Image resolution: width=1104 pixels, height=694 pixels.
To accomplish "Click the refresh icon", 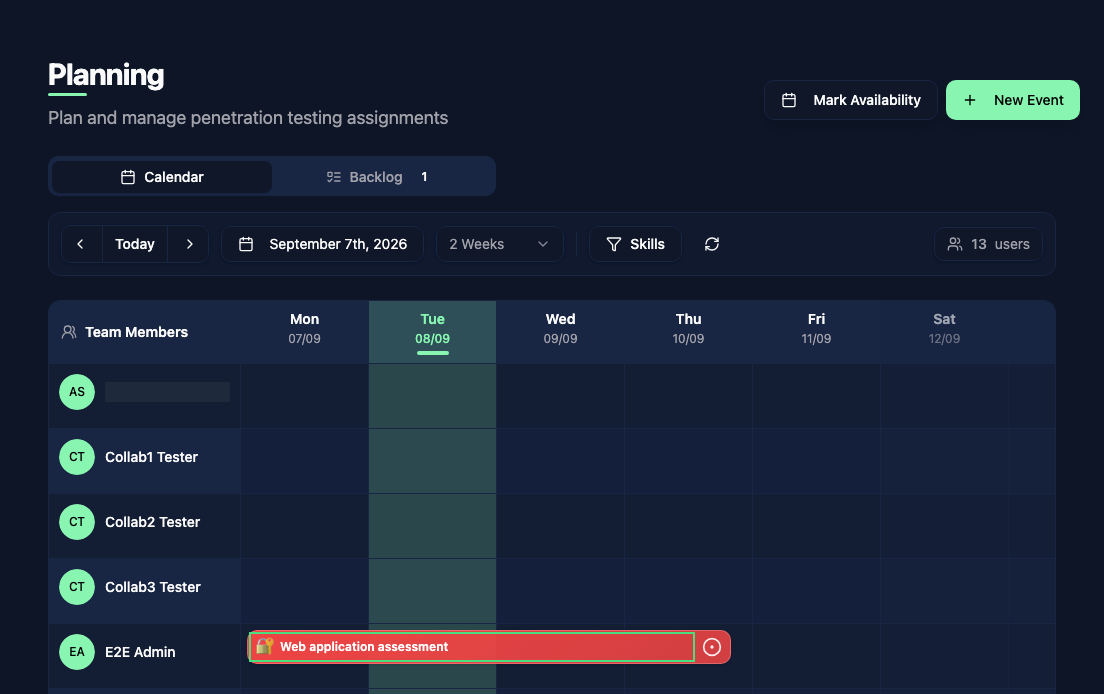I will point(712,244).
